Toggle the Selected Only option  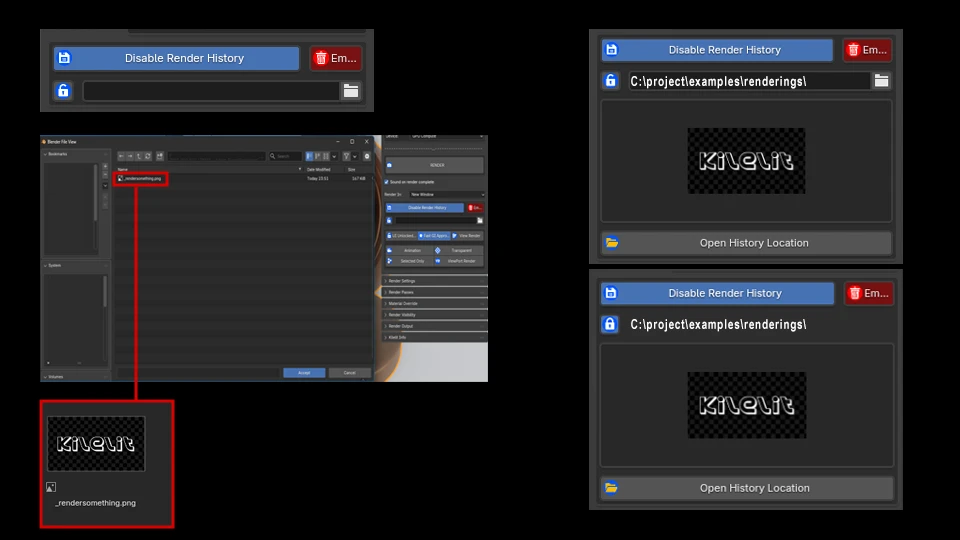(x=409, y=261)
